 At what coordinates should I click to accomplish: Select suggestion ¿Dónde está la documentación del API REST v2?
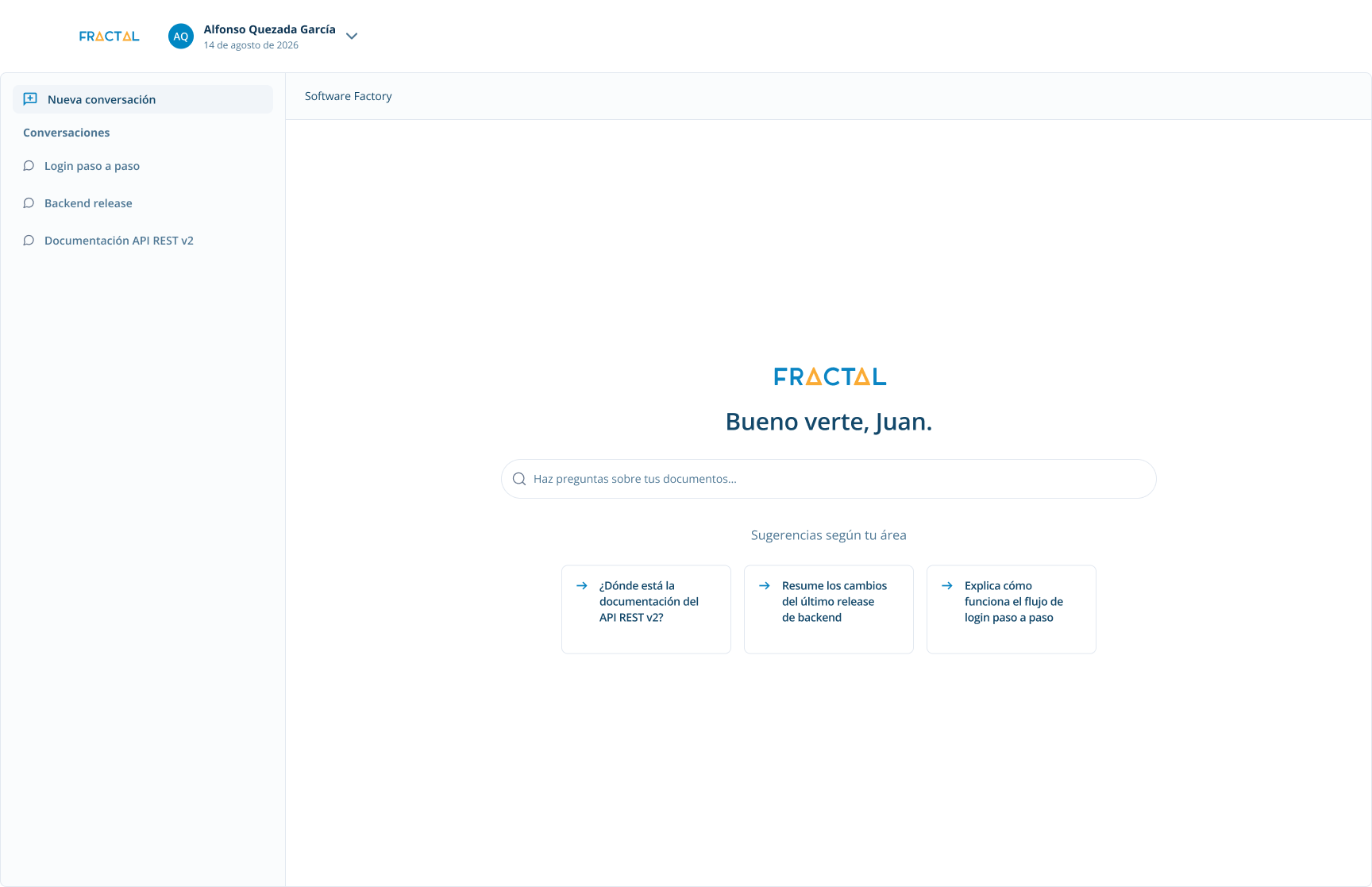(646, 609)
